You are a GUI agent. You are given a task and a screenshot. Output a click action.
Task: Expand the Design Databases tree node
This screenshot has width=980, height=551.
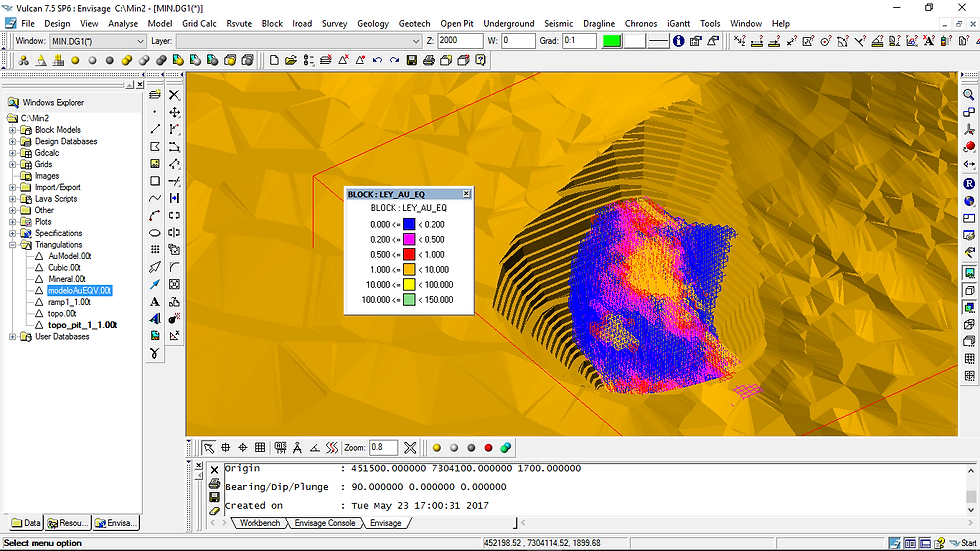[12, 142]
